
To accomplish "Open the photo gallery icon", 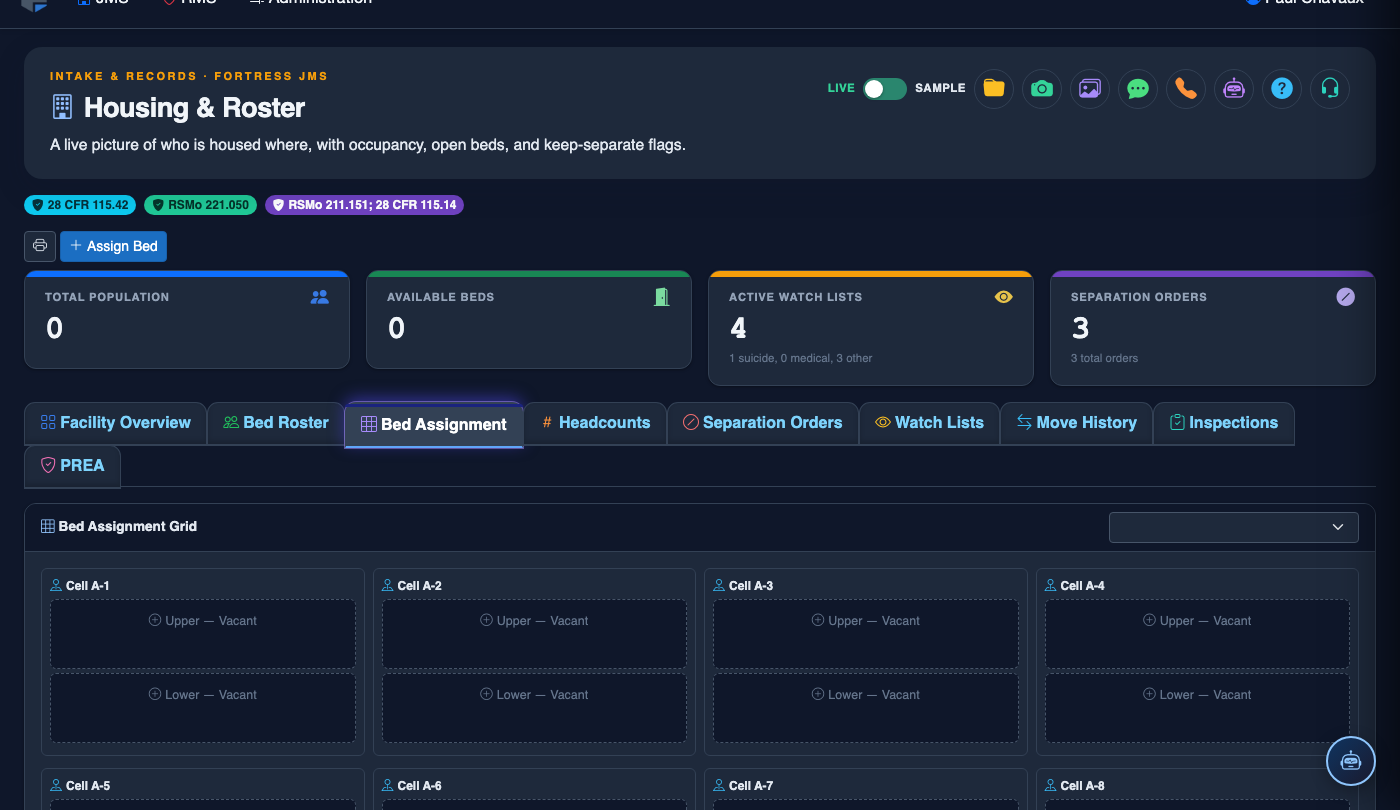I will (1090, 88).
